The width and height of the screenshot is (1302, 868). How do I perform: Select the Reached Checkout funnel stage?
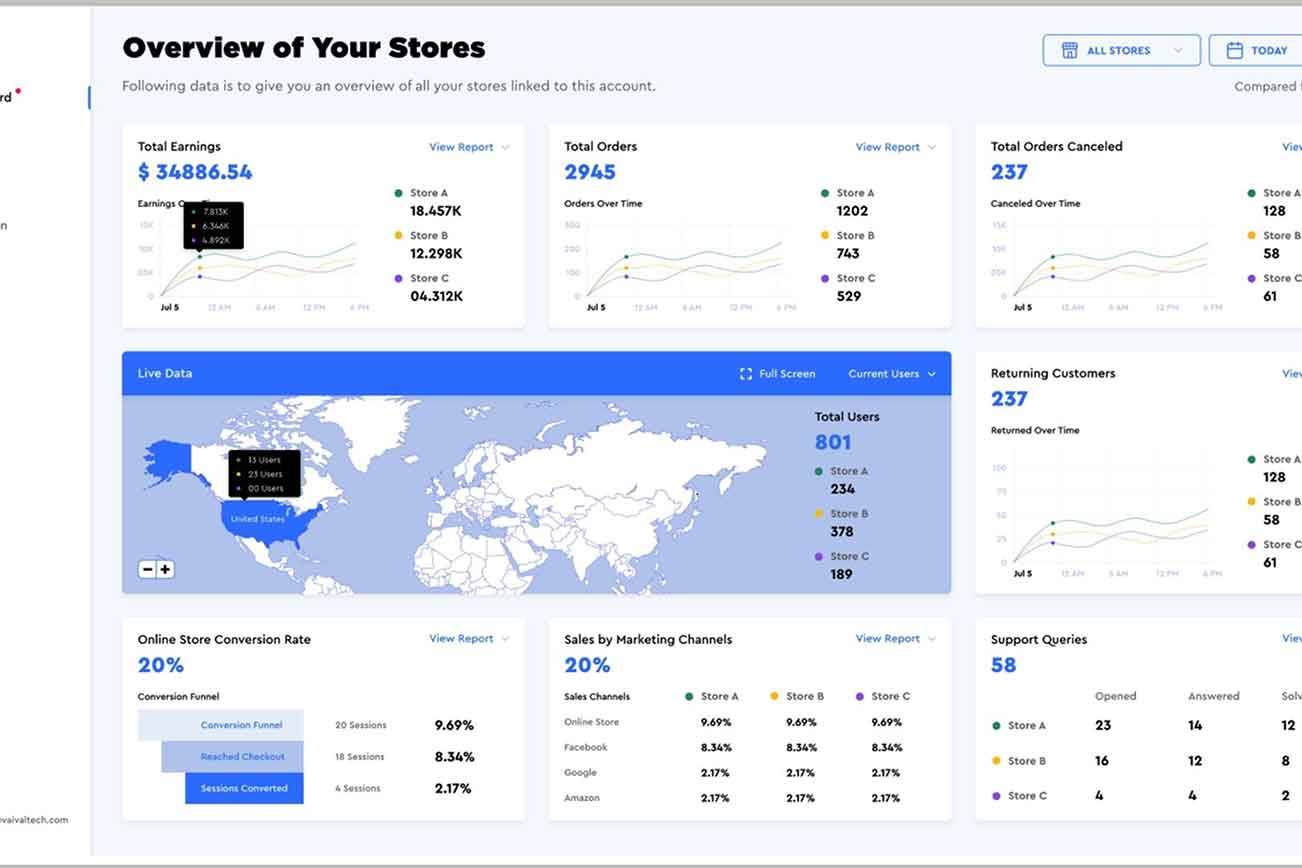(x=242, y=757)
